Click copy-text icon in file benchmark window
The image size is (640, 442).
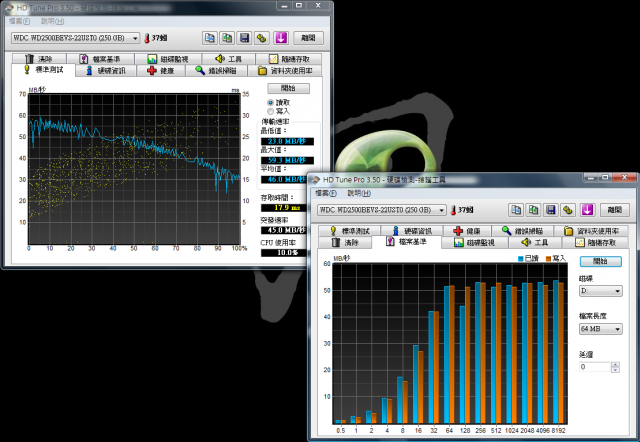pos(516,210)
